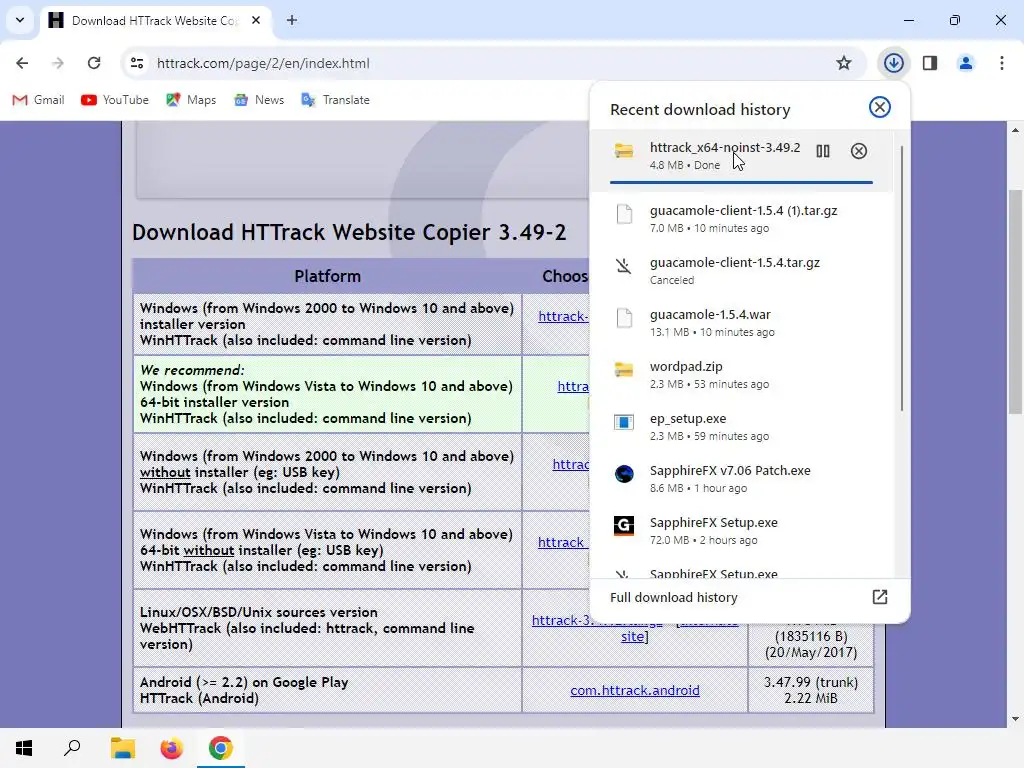Click the page vertical scrollbar thumb
This screenshot has height=768, width=1024.
(1015, 302)
